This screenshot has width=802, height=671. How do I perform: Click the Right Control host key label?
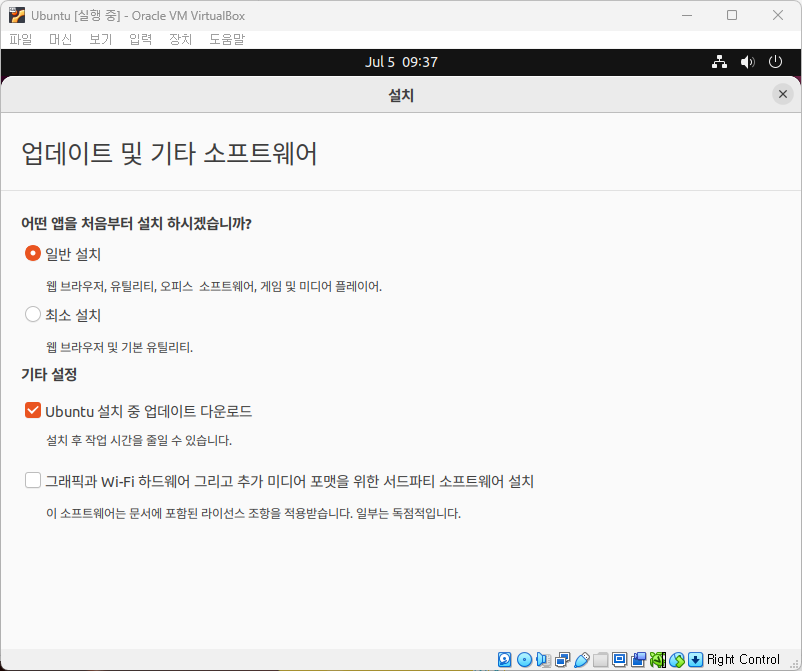[x=743, y=659]
